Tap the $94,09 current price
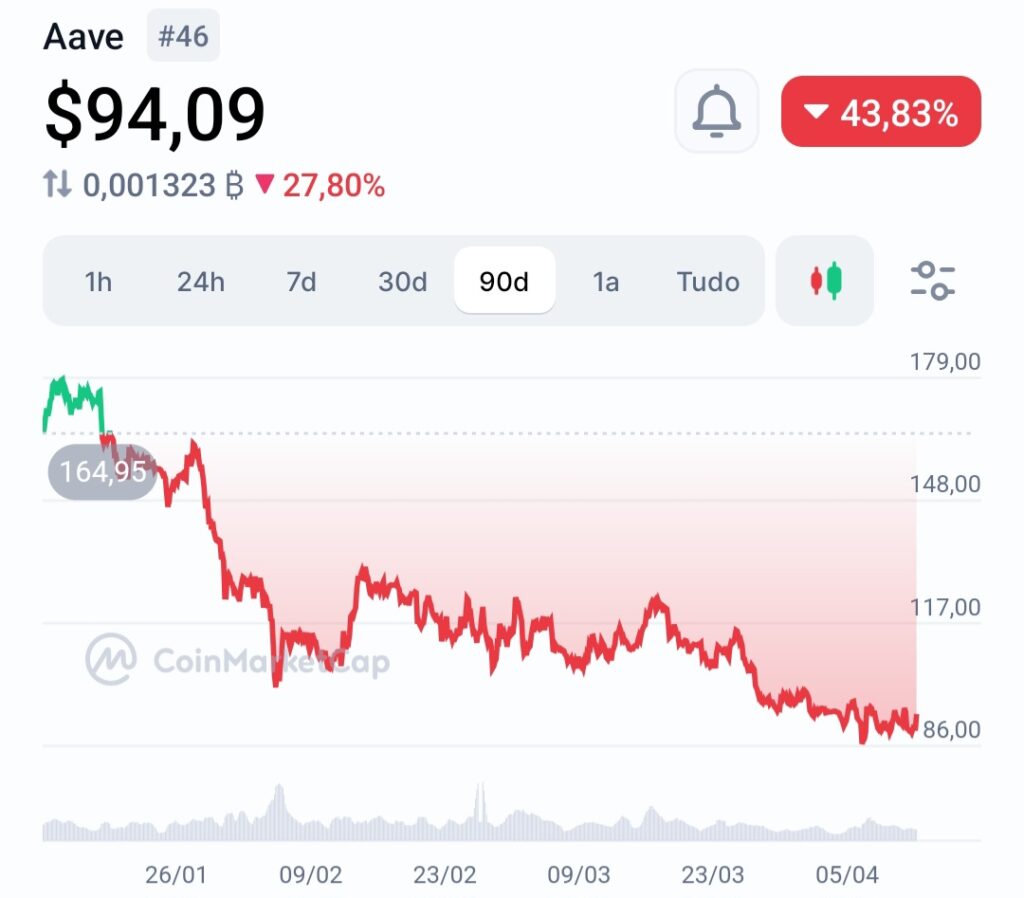The image size is (1024, 898). coord(155,113)
